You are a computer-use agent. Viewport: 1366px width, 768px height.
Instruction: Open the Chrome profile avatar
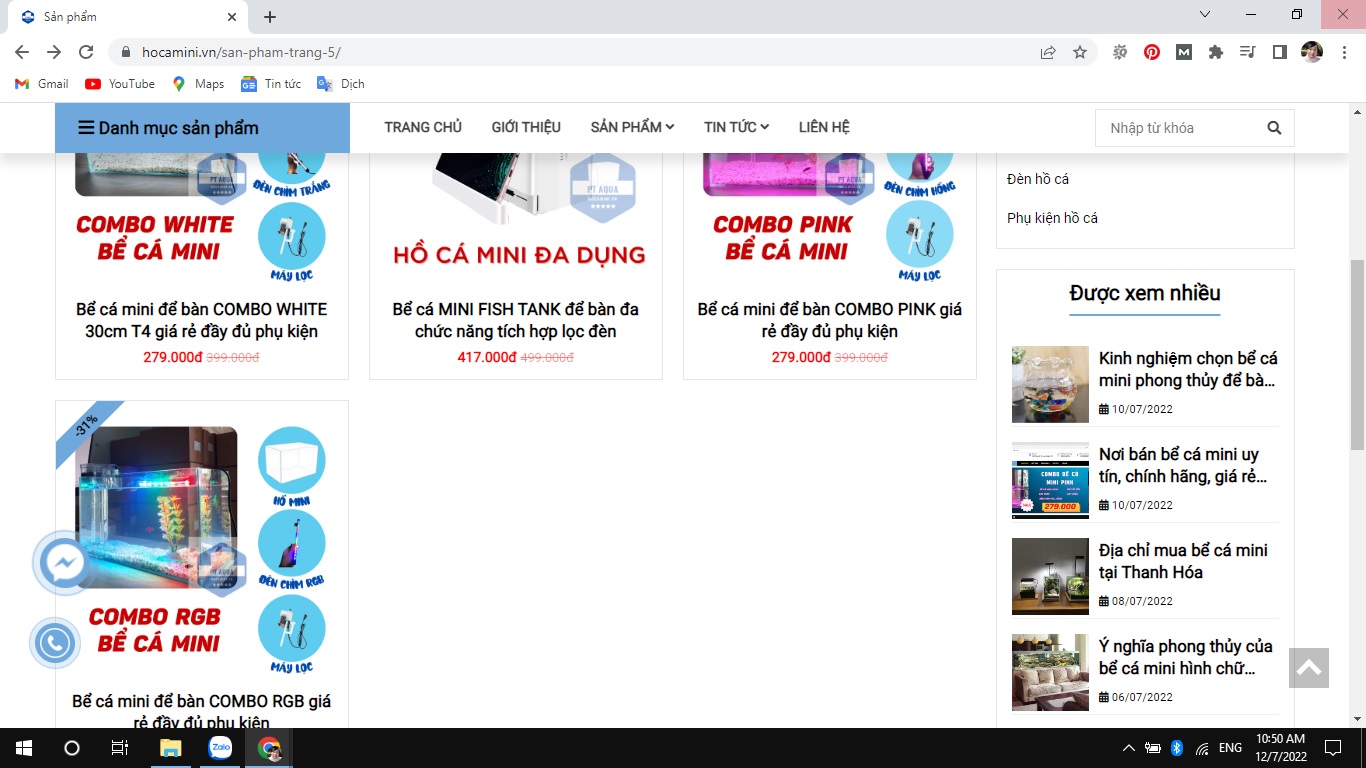point(1312,52)
